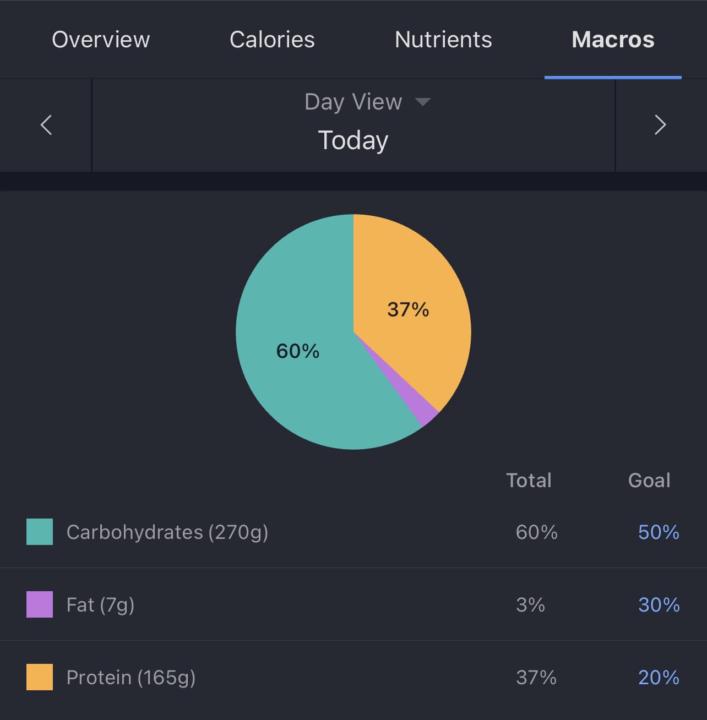Open the Day View dropdown arrow

point(422,102)
